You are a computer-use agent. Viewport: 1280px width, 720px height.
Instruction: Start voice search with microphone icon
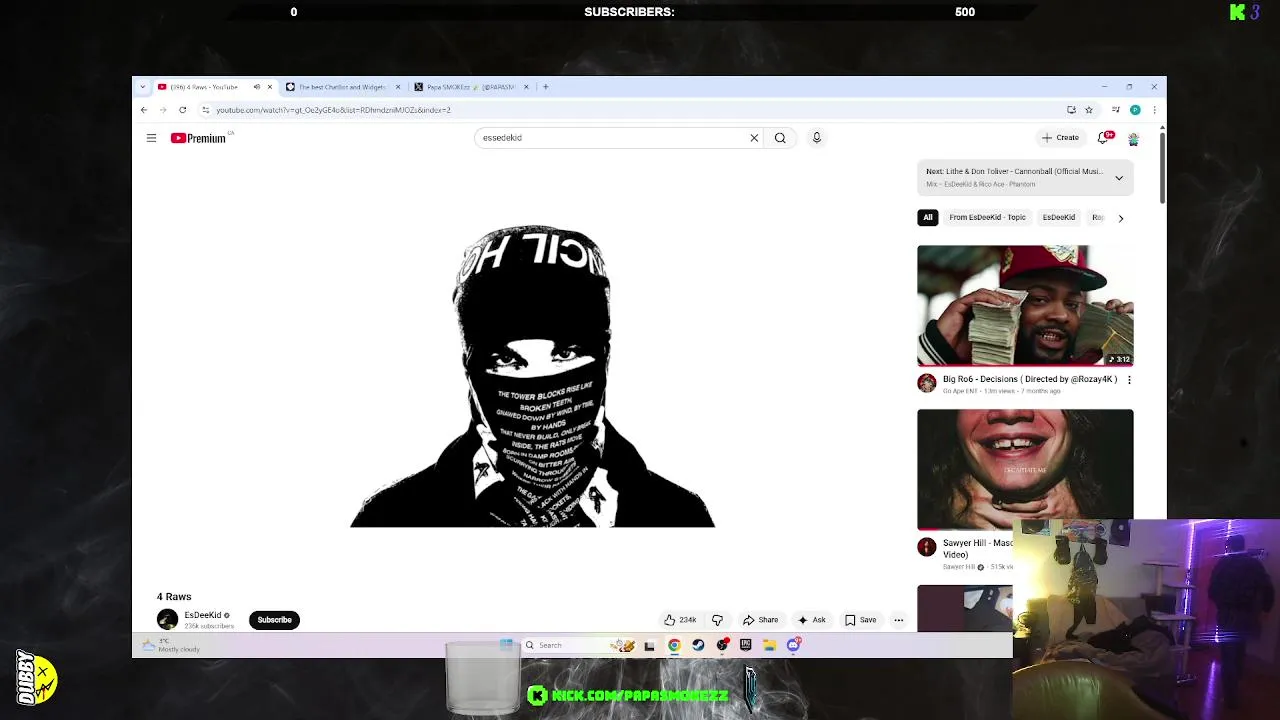point(816,138)
